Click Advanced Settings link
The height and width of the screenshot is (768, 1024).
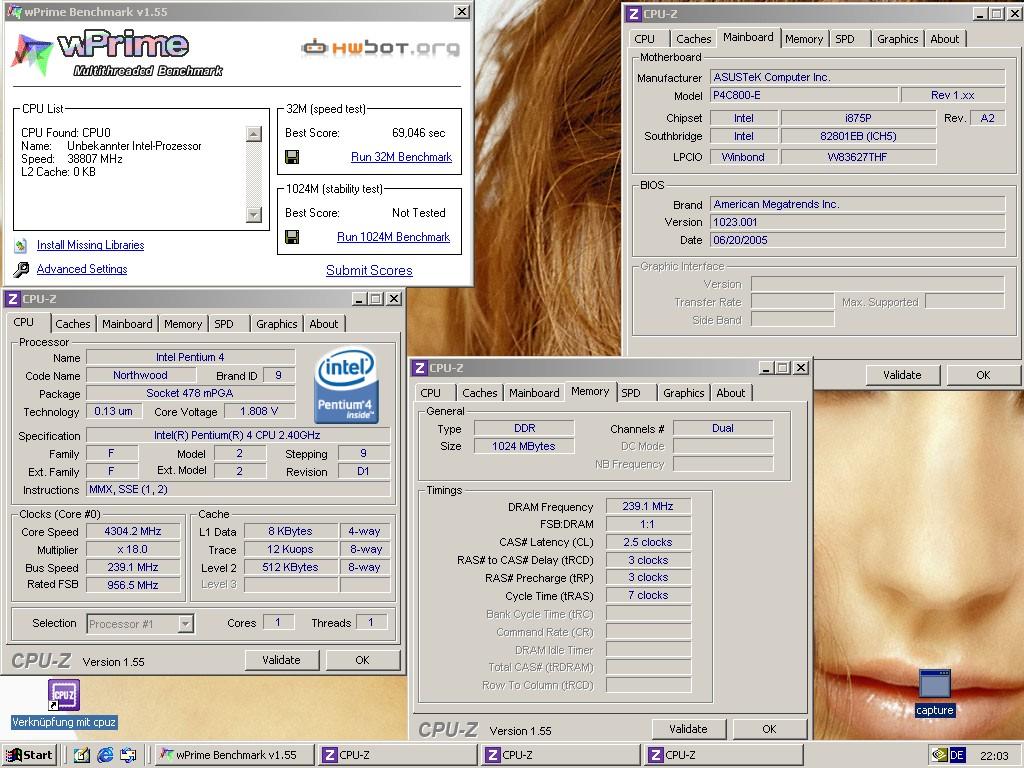pyautogui.click(x=82, y=269)
